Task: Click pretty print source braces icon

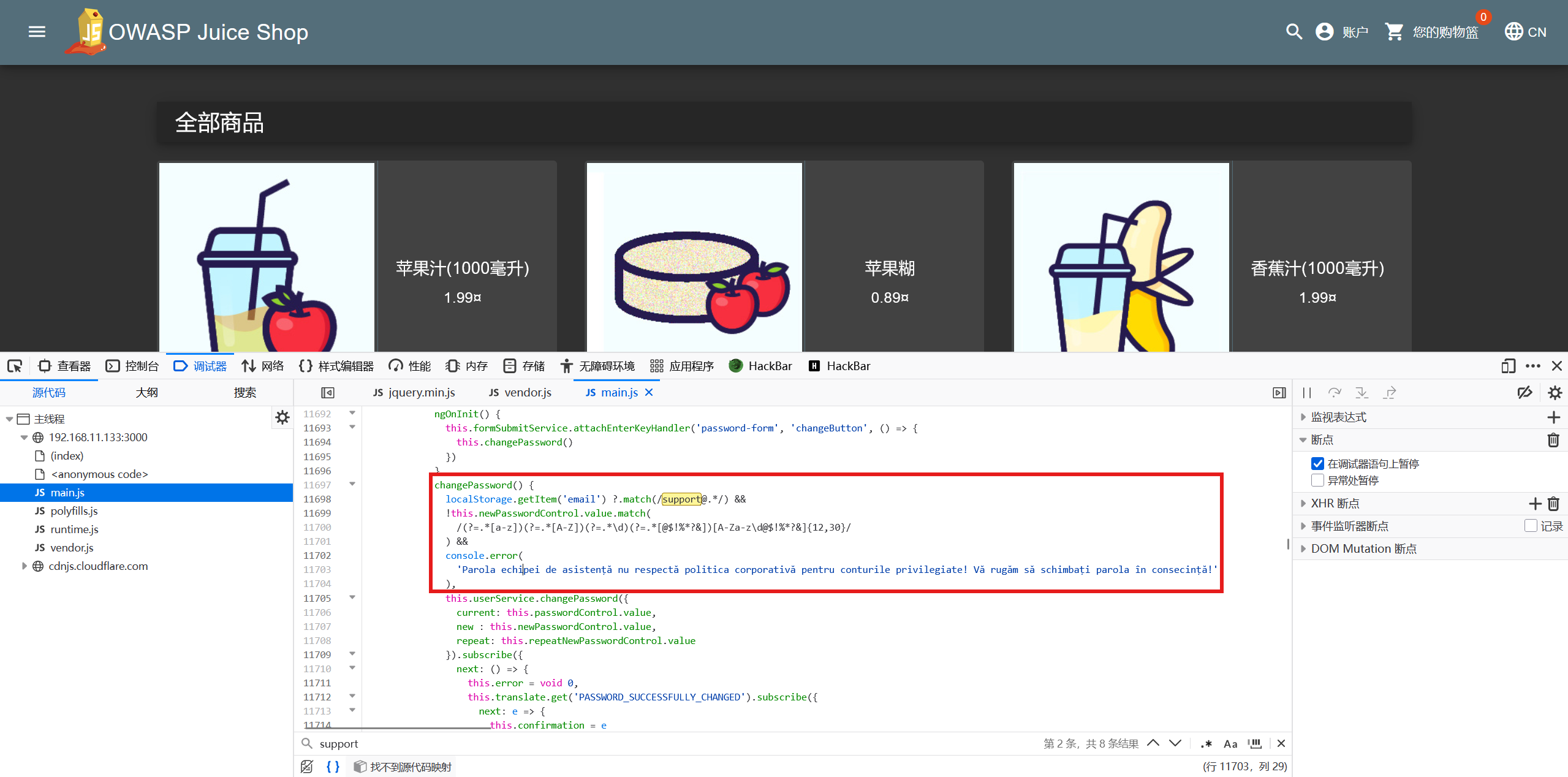Action: click(x=333, y=767)
